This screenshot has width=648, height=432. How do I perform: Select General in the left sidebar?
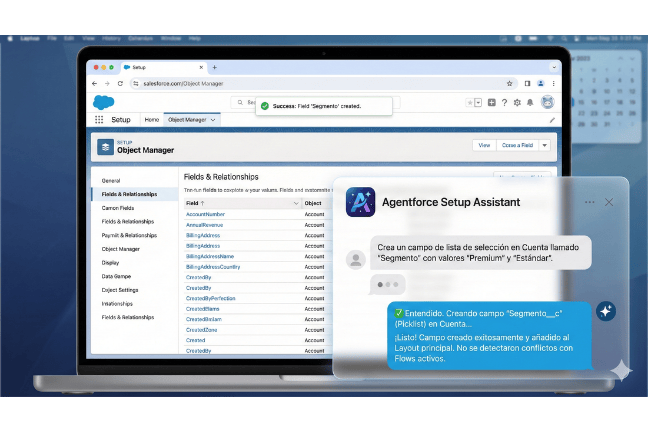tap(111, 180)
